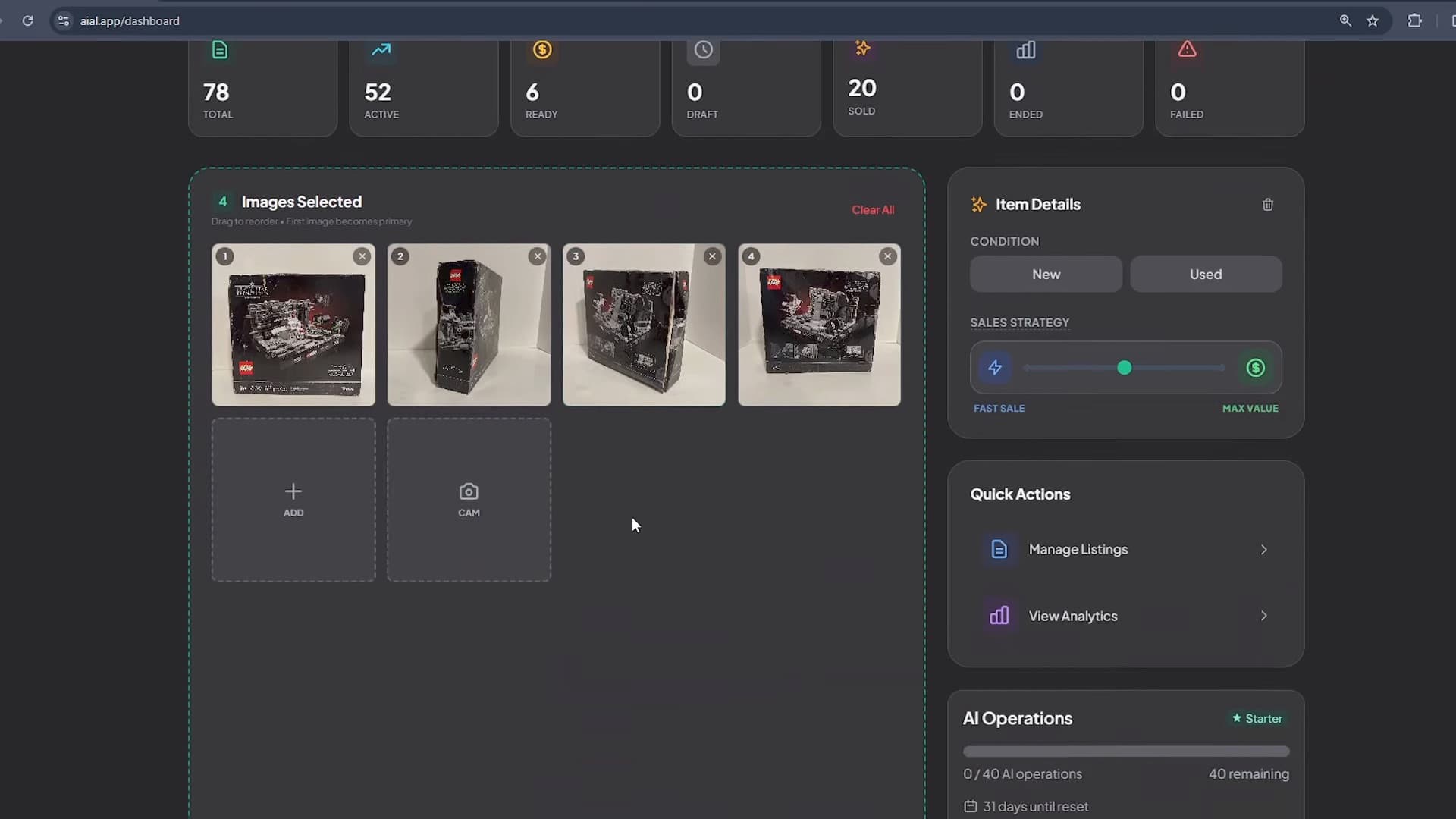Viewport: 1456px width, 819px height.
Task: Set condition to New
Action: click(1046, 275)
